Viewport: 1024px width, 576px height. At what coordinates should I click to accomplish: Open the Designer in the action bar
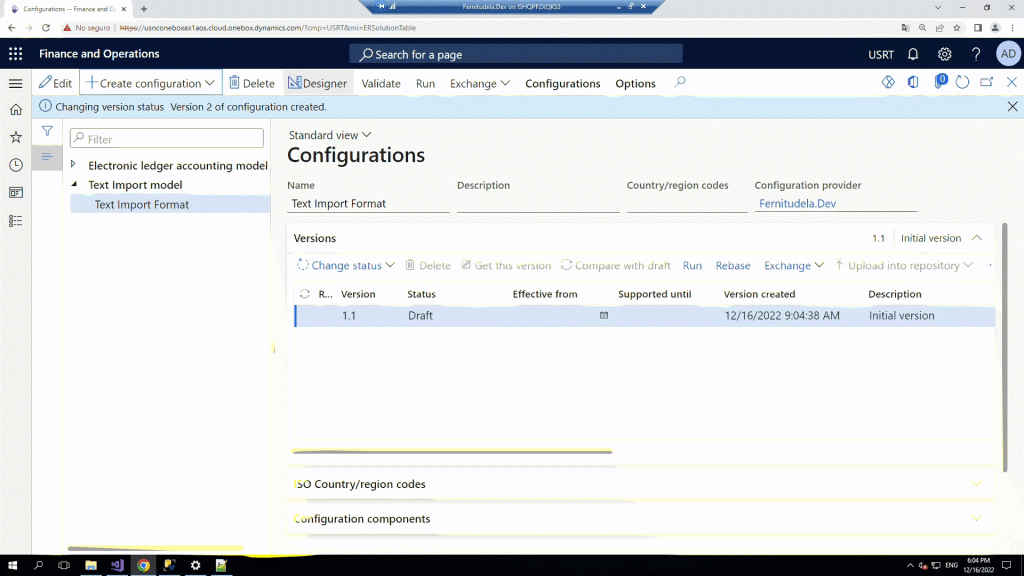pos(317,83)
